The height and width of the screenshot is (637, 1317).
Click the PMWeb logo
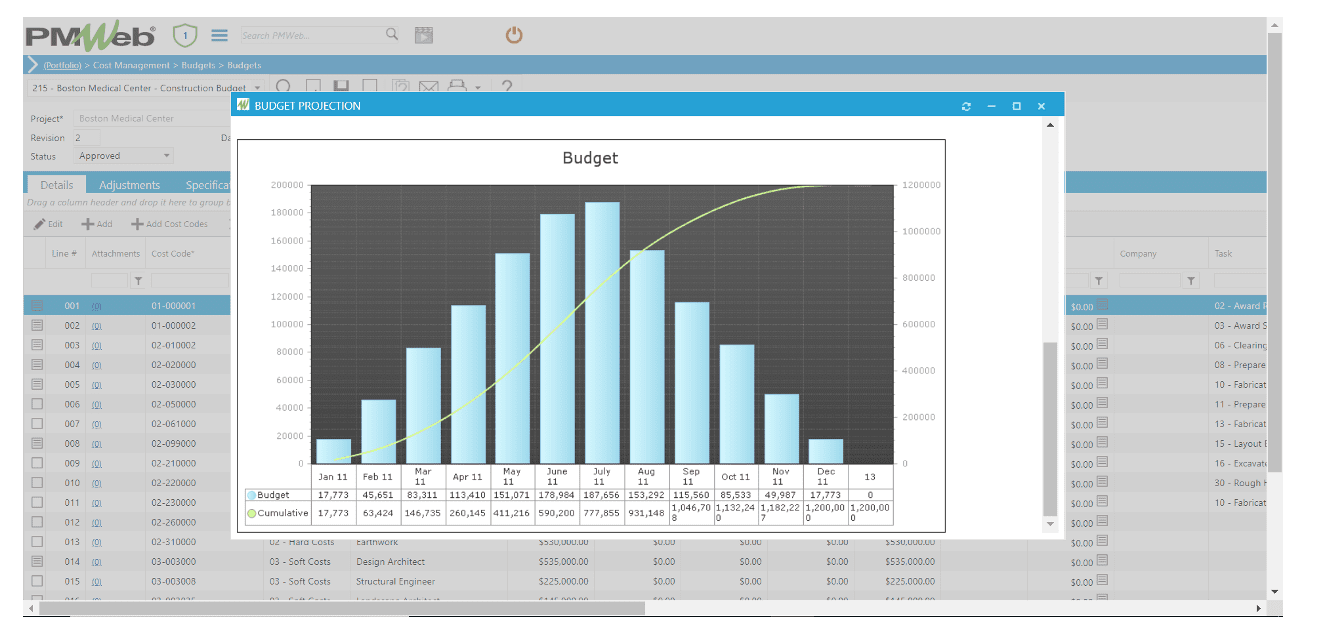[x=91, y=36]
